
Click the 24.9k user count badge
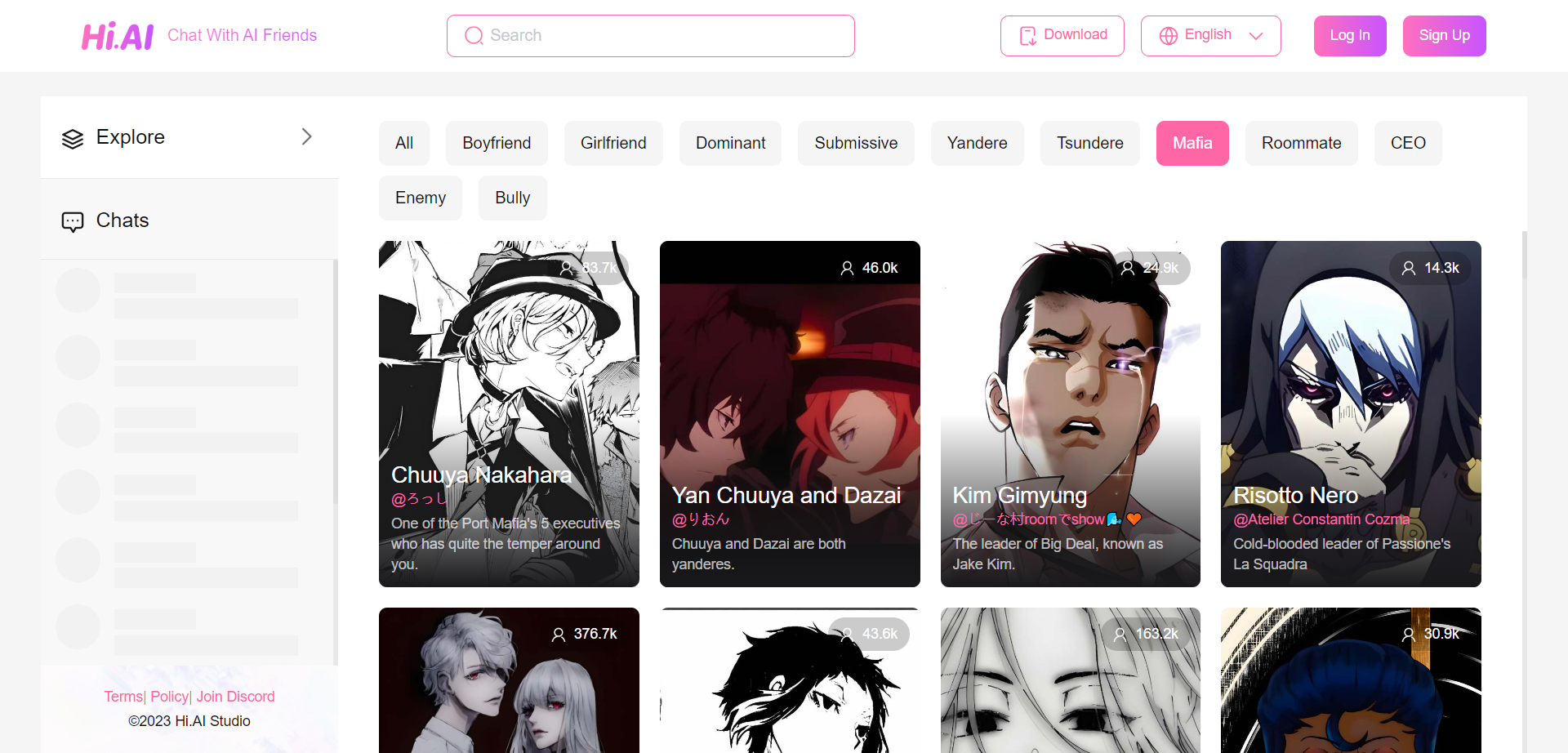coord(1149,268)
